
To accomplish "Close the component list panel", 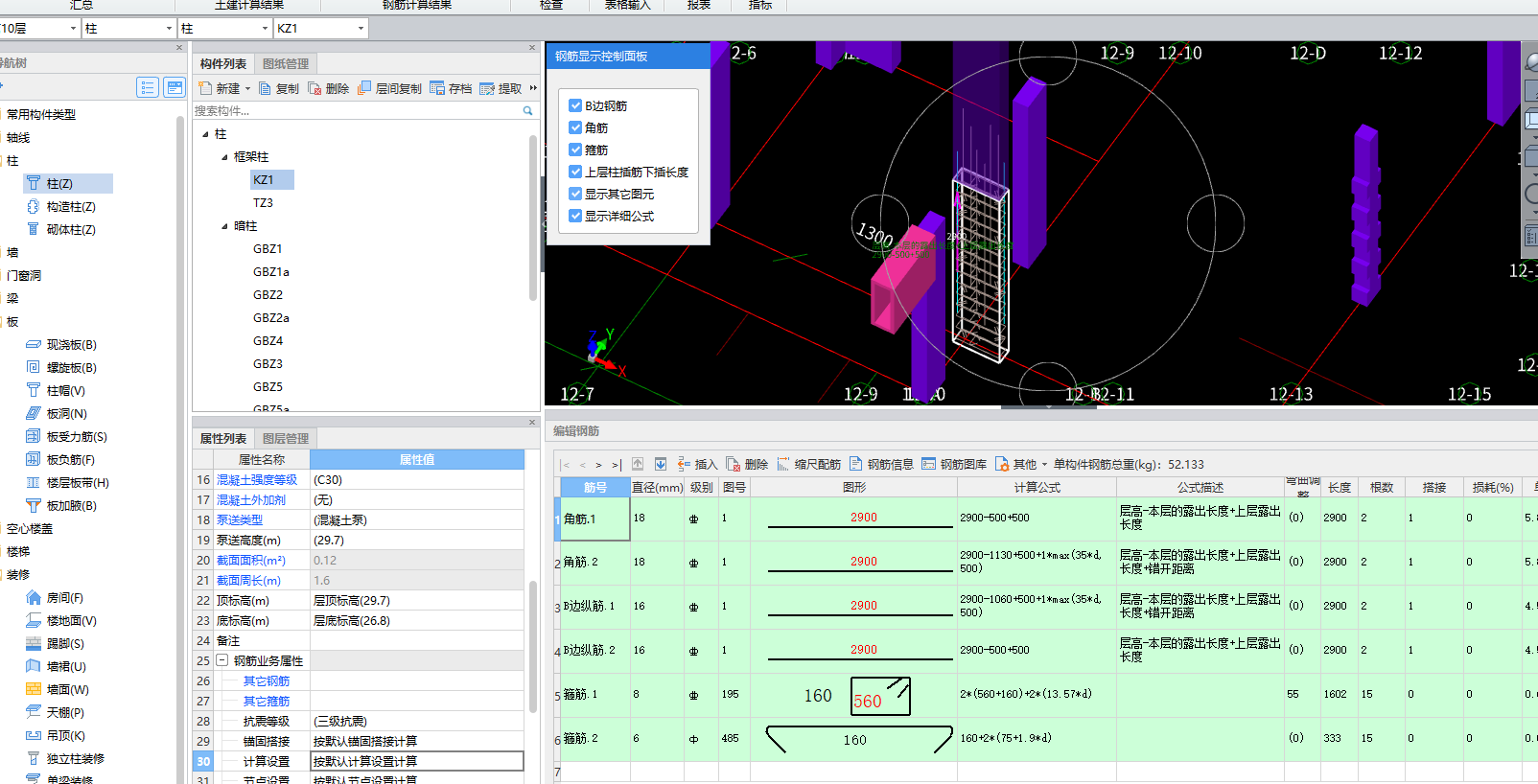I will click(x=532, y=48).
